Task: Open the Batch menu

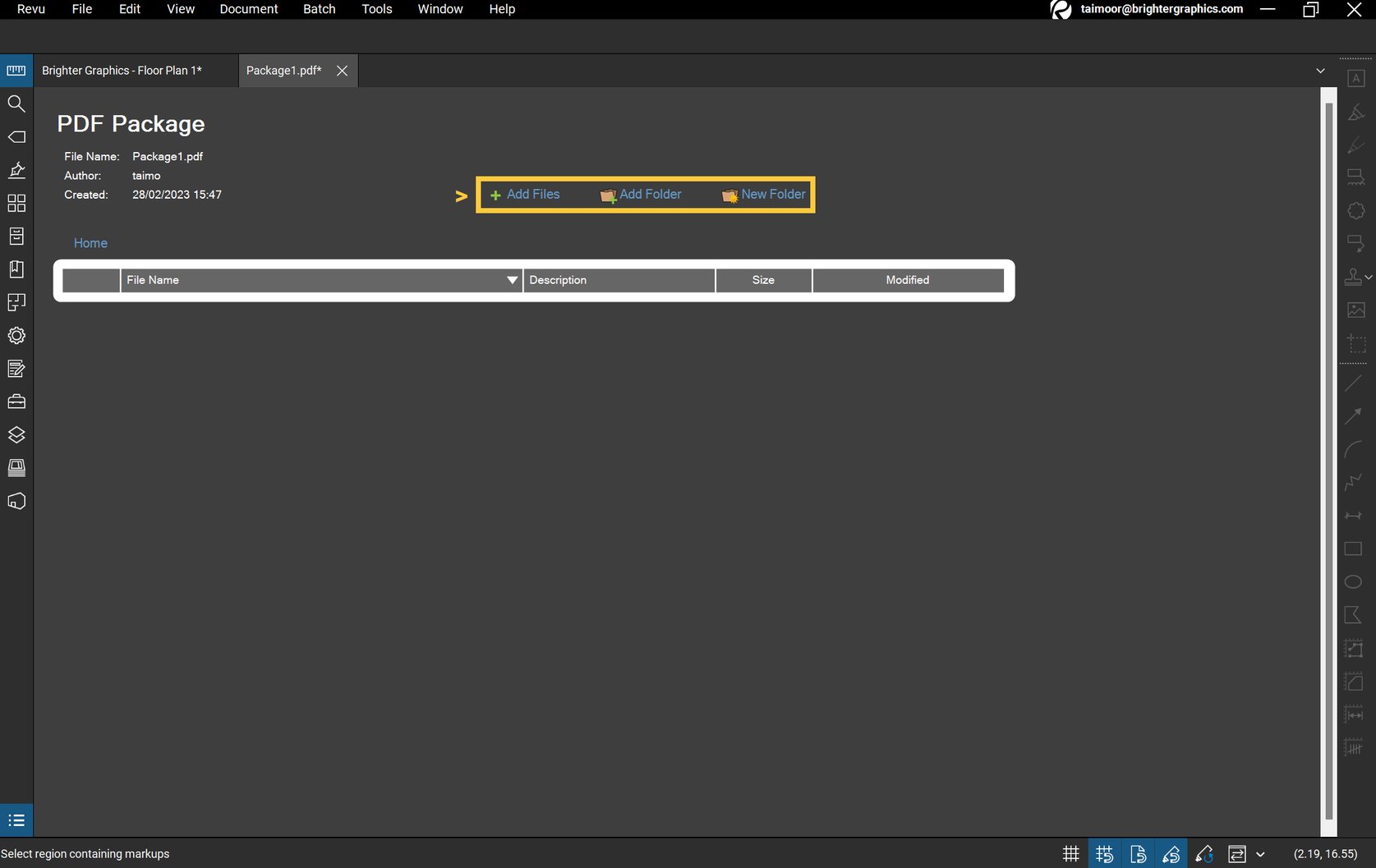Action: (319, 9)
